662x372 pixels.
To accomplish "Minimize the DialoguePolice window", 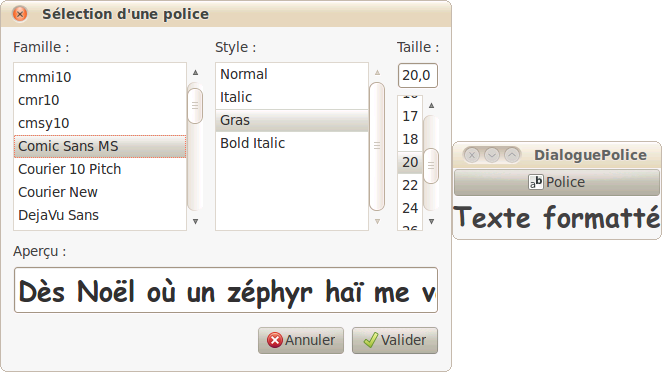I will pyautogui.click(x=492, y=155).
